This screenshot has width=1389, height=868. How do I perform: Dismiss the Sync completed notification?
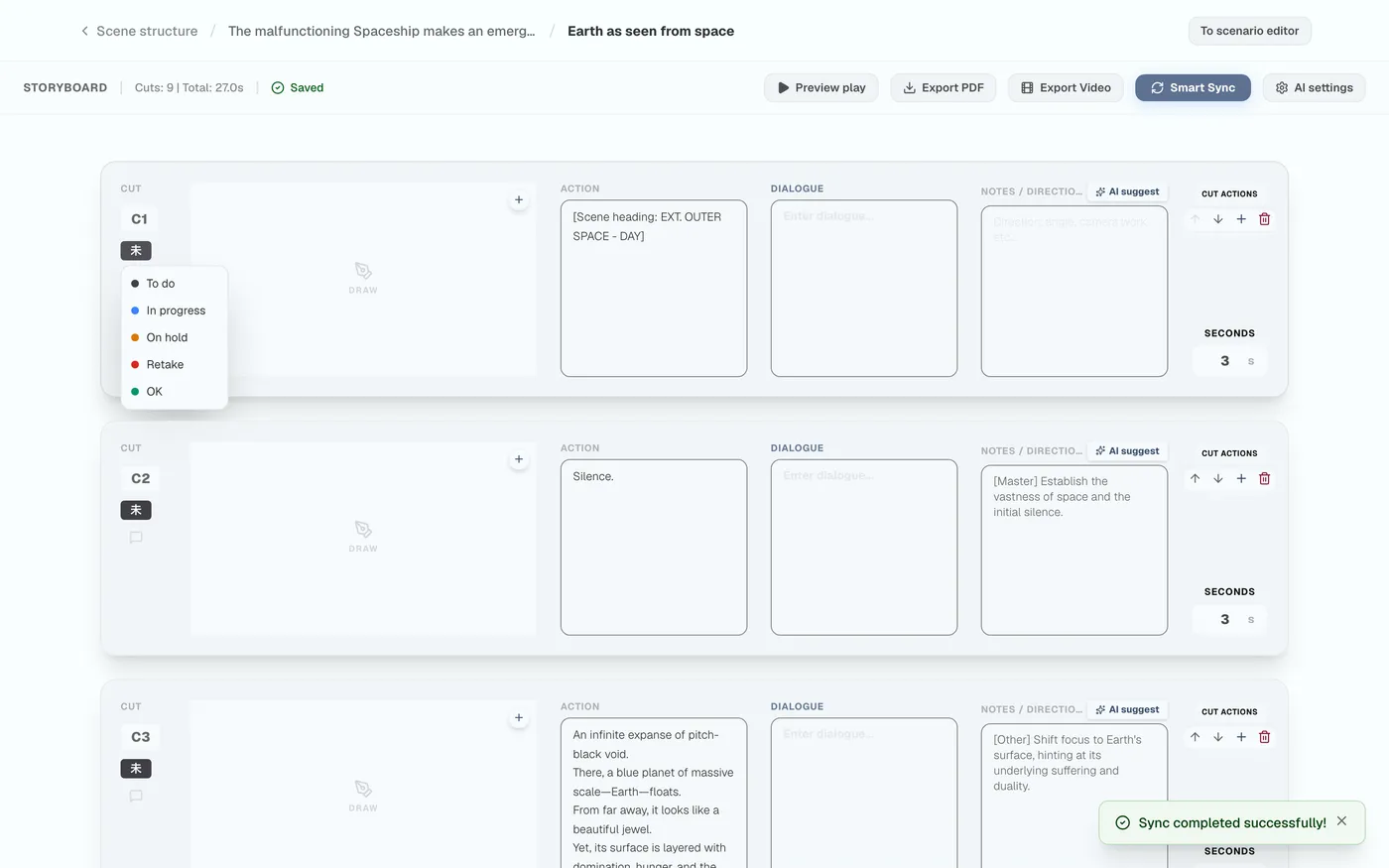click(x=1341, y=821)
